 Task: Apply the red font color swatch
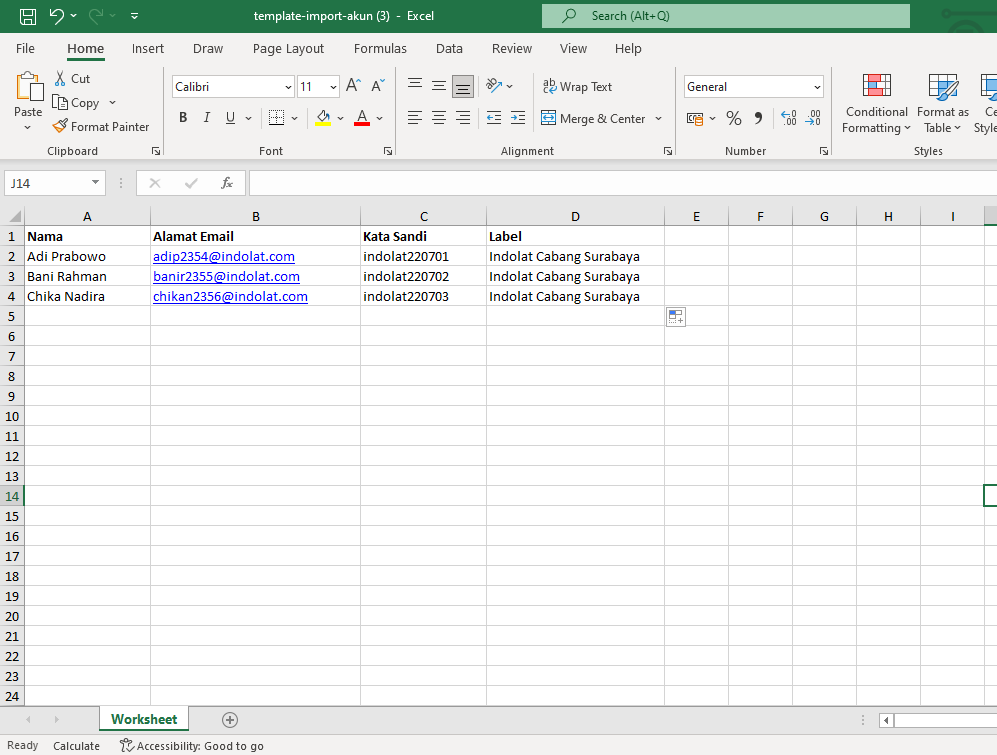point(362,118)
